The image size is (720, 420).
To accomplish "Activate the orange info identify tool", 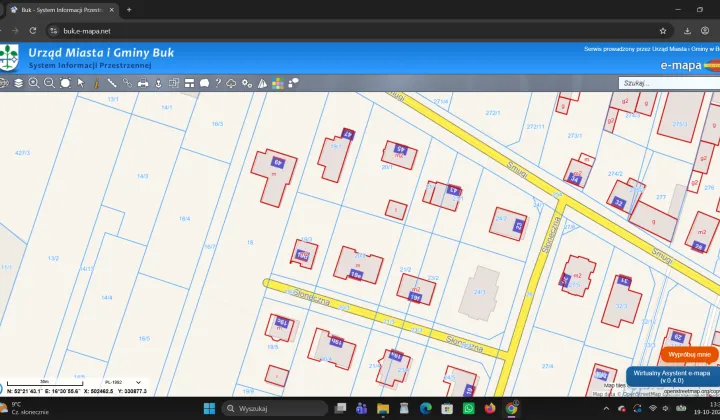I will pyautogui.click(x=96, y=83).
